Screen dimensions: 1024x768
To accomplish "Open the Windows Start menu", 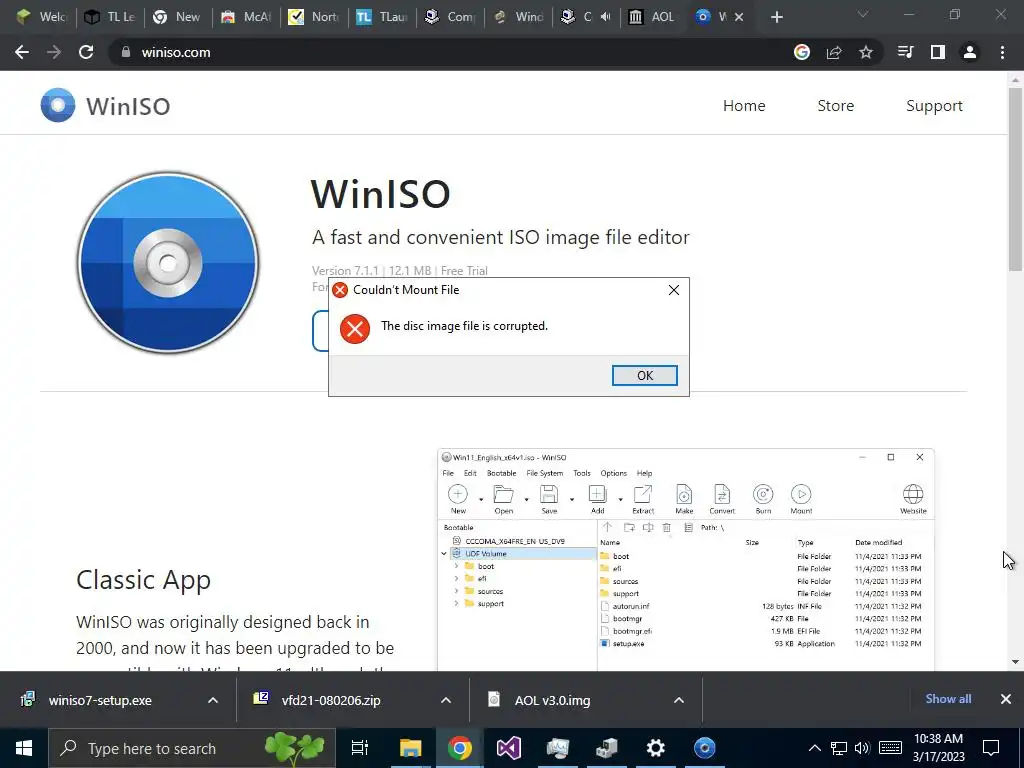I will click(x=24, y=748).
